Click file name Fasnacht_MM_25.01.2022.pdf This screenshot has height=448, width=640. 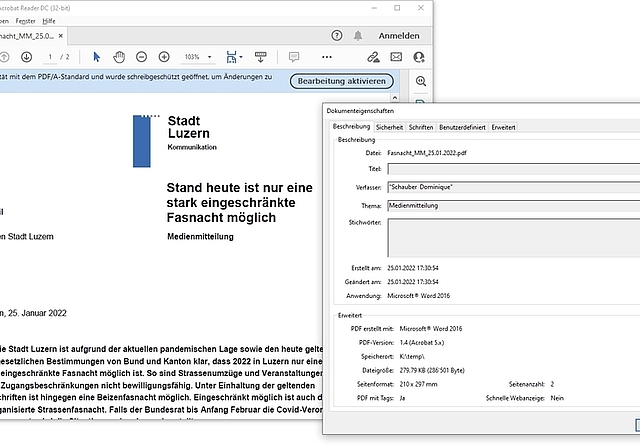coord(427,153)
